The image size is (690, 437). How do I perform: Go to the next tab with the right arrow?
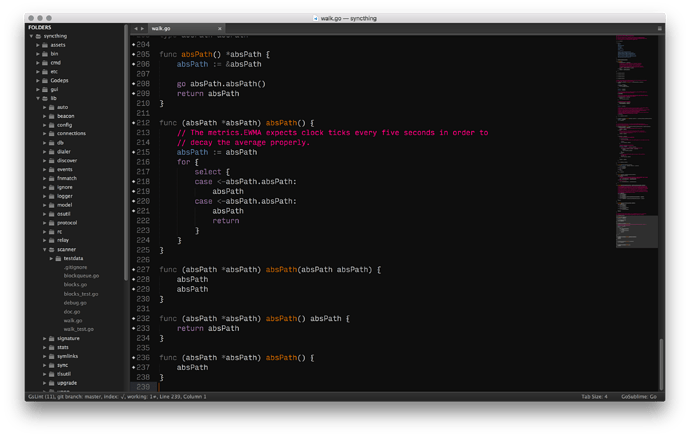click(142, 29)
